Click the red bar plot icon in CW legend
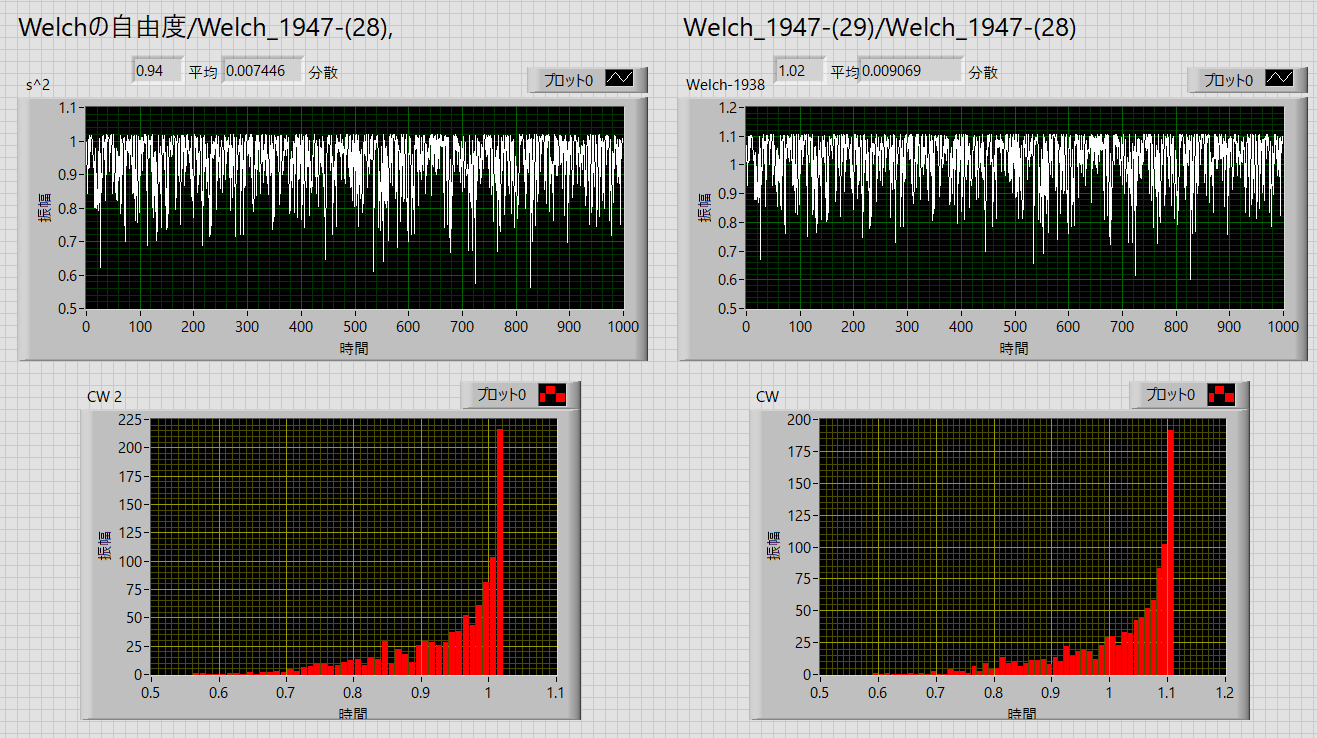 [x=1221, y=395]
